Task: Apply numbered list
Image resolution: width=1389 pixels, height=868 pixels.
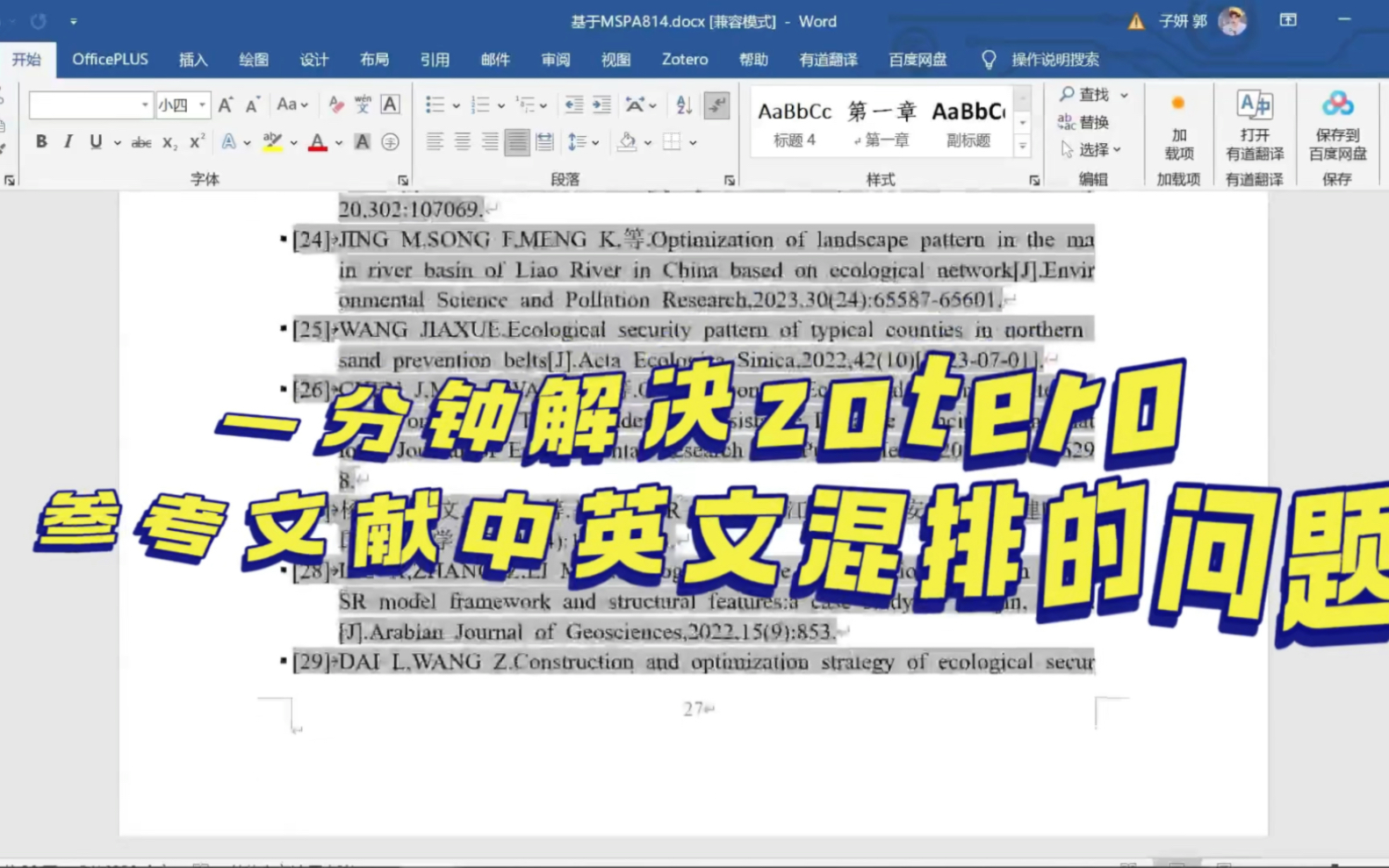Action: (480, 105)
